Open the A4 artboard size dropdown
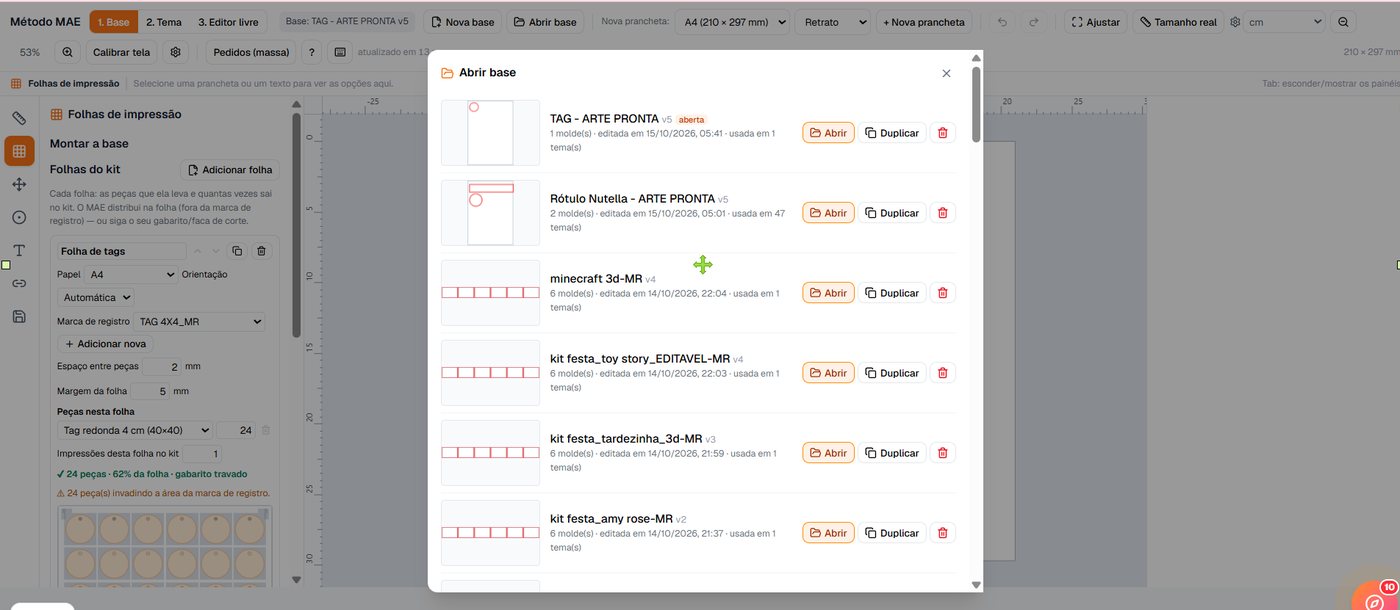 point(732,22)
